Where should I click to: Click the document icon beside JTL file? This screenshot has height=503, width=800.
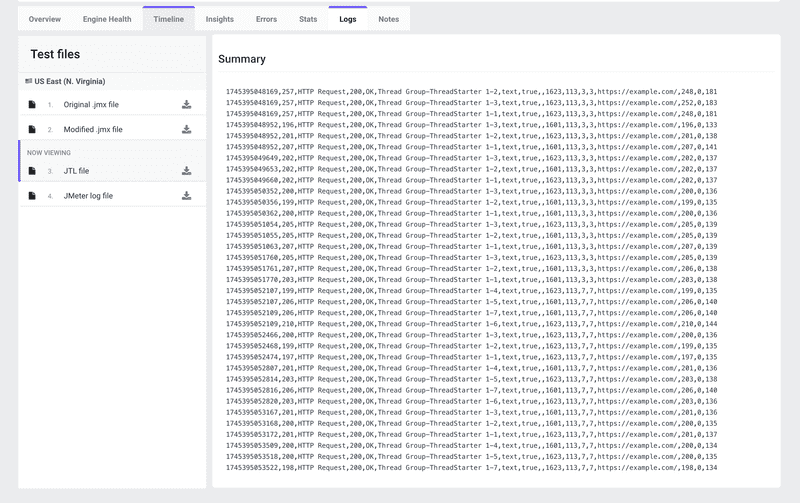click(x=32, y=171)
